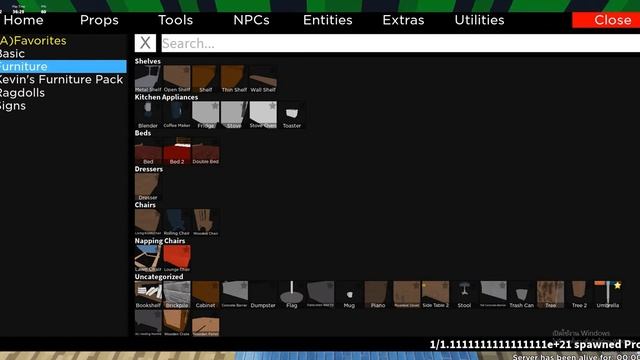Select the Wall Shelf prop
Viewport: 640px width, 360px height.
click(x=263, y=79)
